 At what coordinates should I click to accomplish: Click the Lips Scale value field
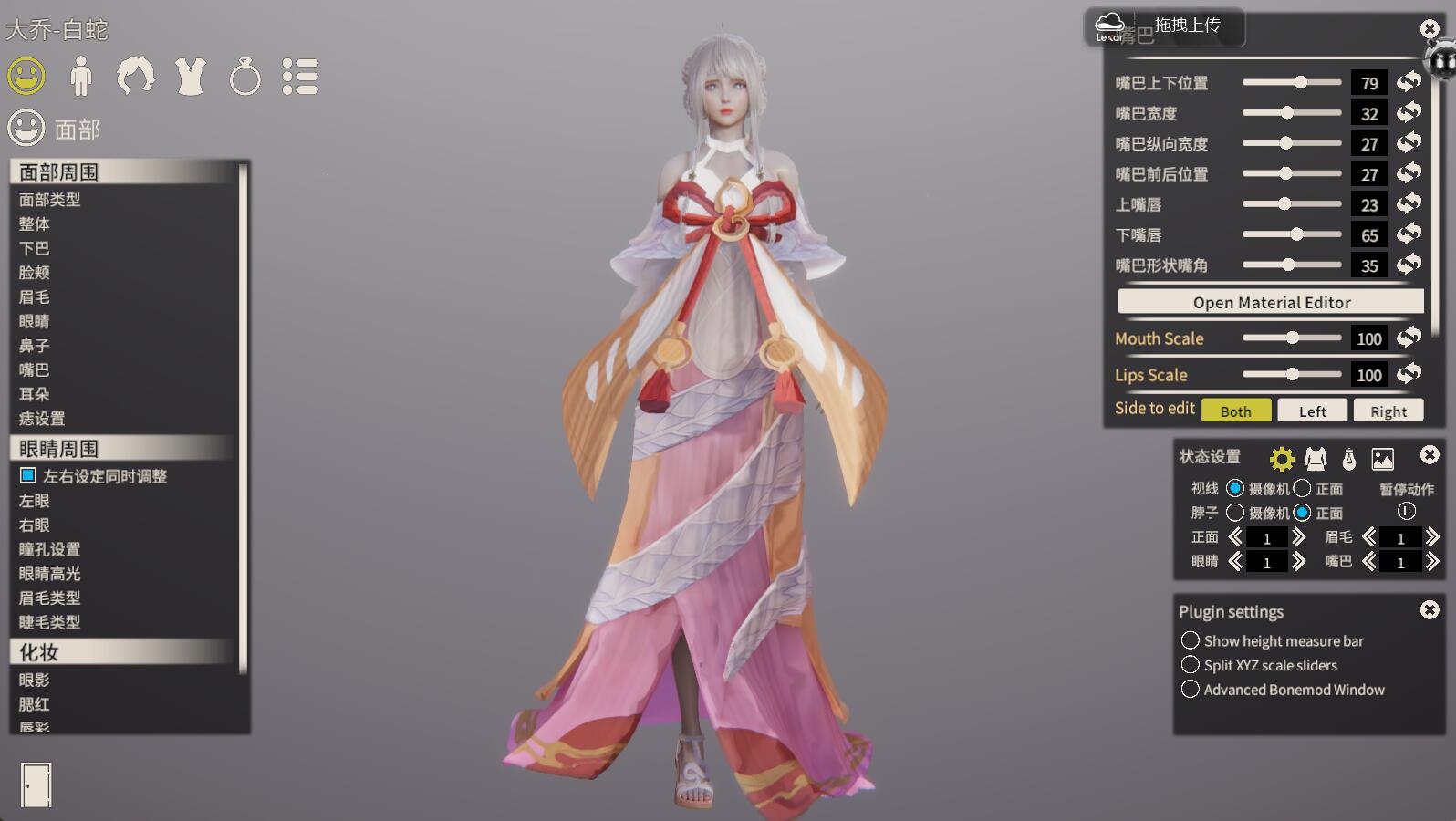(1368, 375)
